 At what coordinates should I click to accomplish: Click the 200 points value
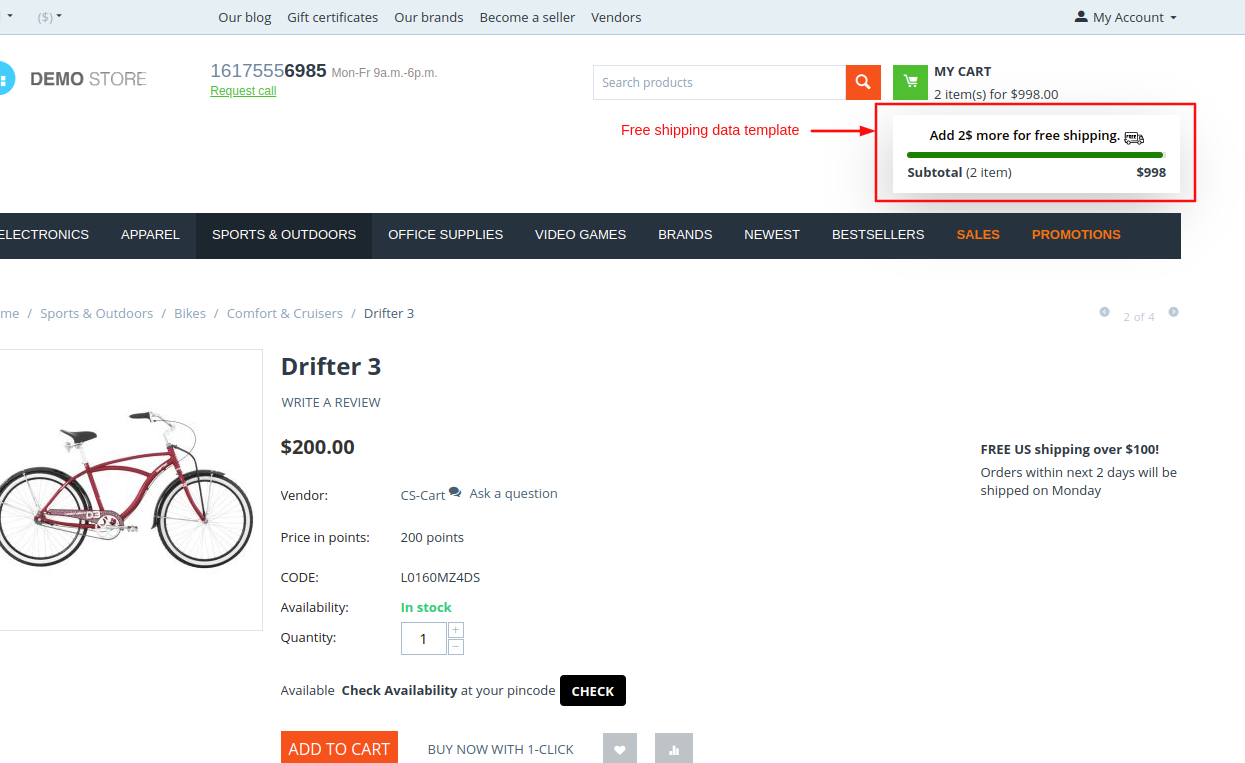432,537
